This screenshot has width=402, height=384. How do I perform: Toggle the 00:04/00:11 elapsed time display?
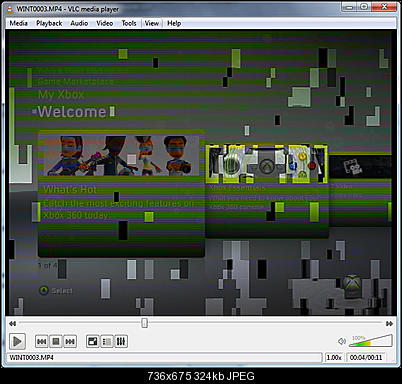point(366,357)
